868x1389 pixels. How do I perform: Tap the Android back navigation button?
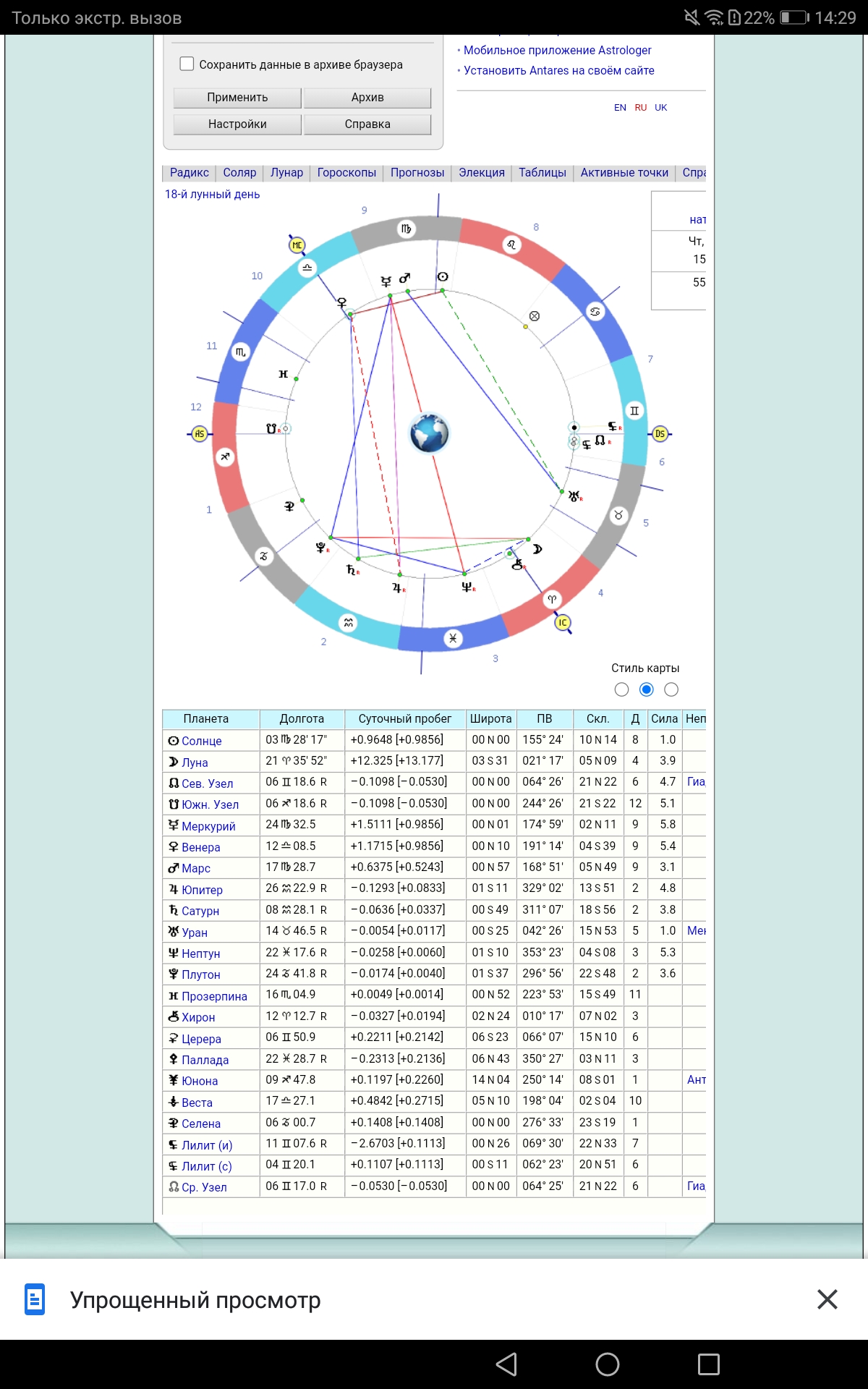pos(506,1364)
